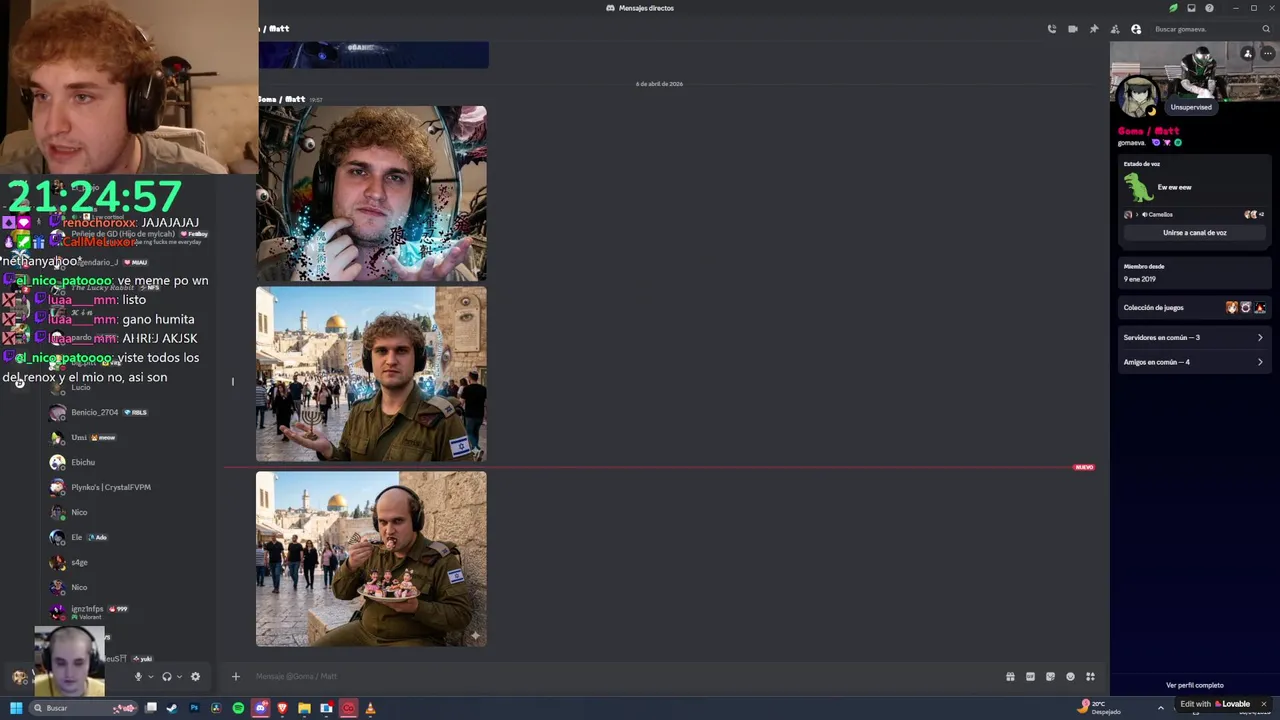This screenshot has width=1280, height=720.
Task: Open Spotify from the taskbar
Action: point(238,708)
